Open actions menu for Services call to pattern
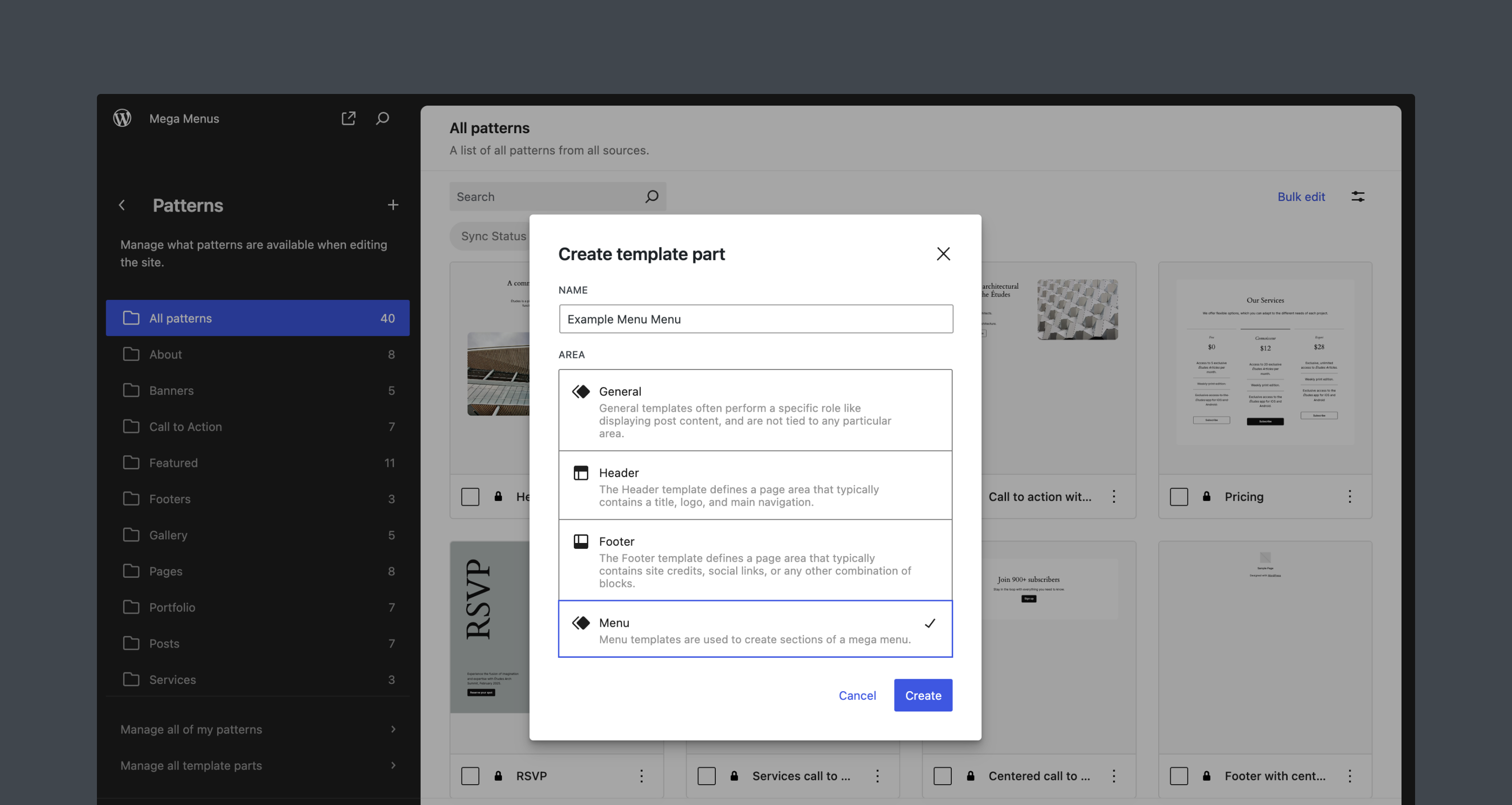 point(878,775)
